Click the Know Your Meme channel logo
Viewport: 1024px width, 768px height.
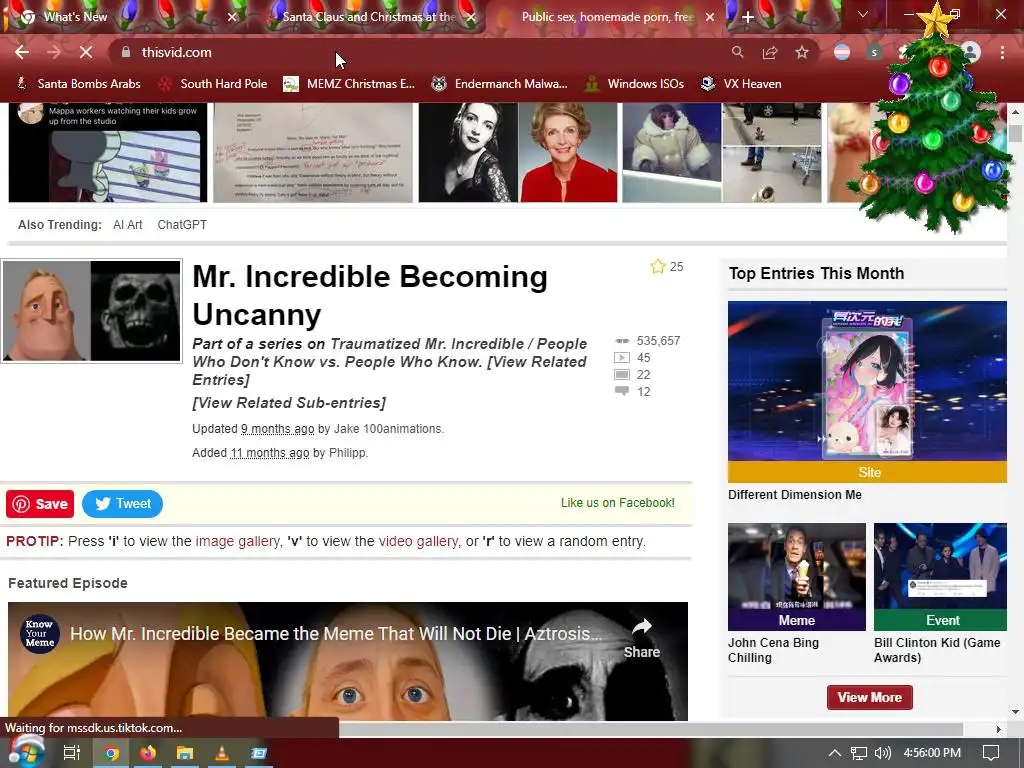(x=39, y=633)
